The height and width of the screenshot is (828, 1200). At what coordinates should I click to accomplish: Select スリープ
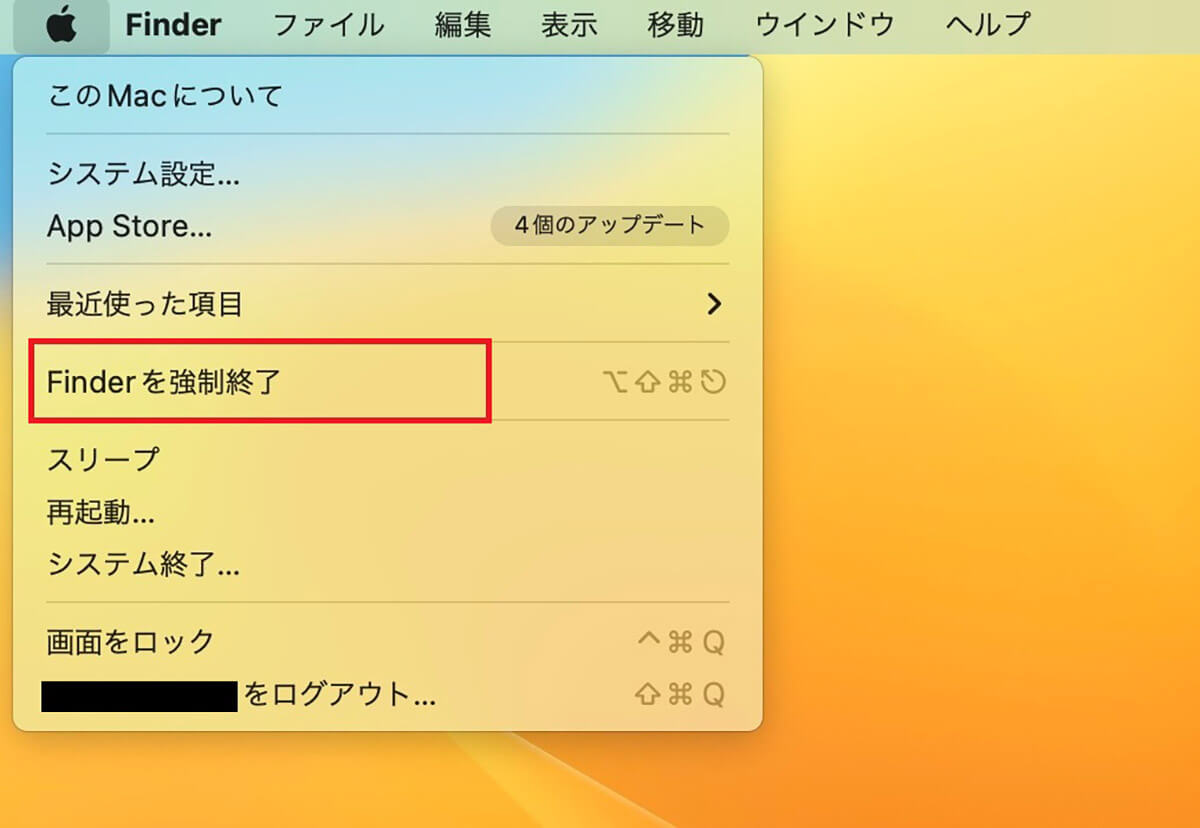point(388,460)
